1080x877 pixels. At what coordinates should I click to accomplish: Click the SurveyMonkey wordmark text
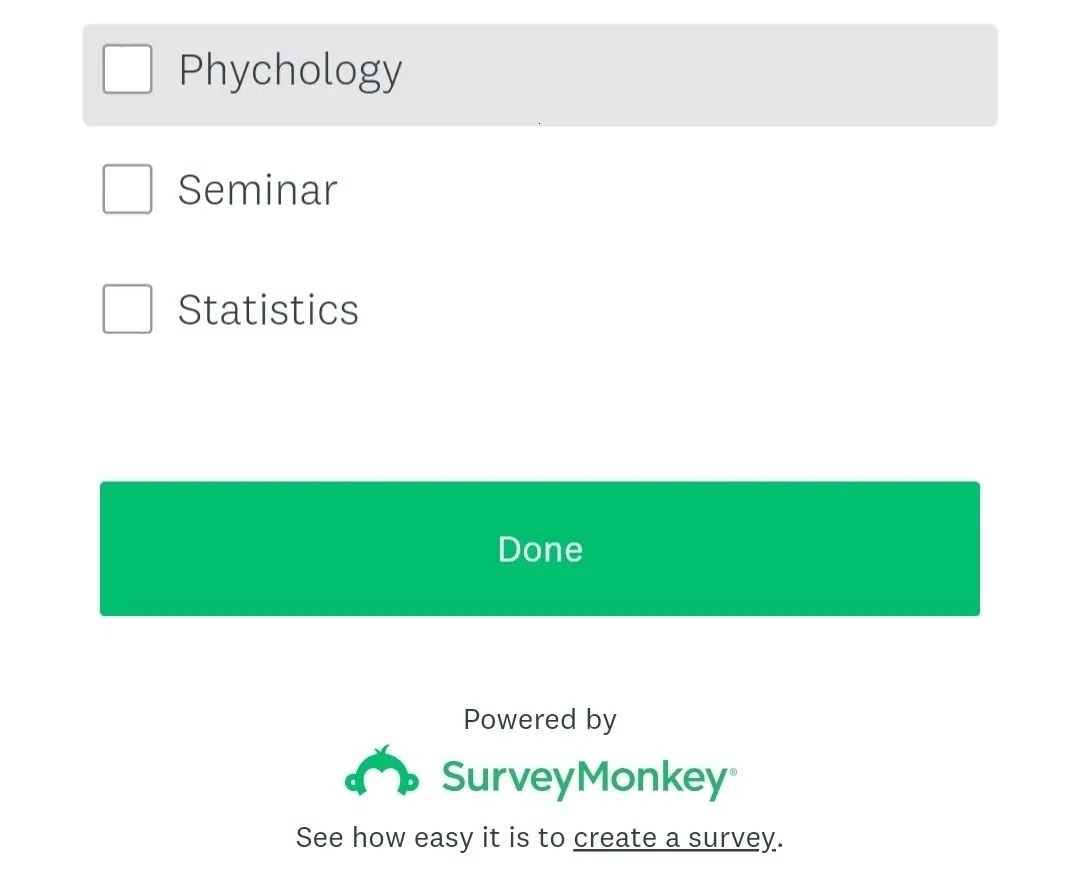[x=586, y=778]
